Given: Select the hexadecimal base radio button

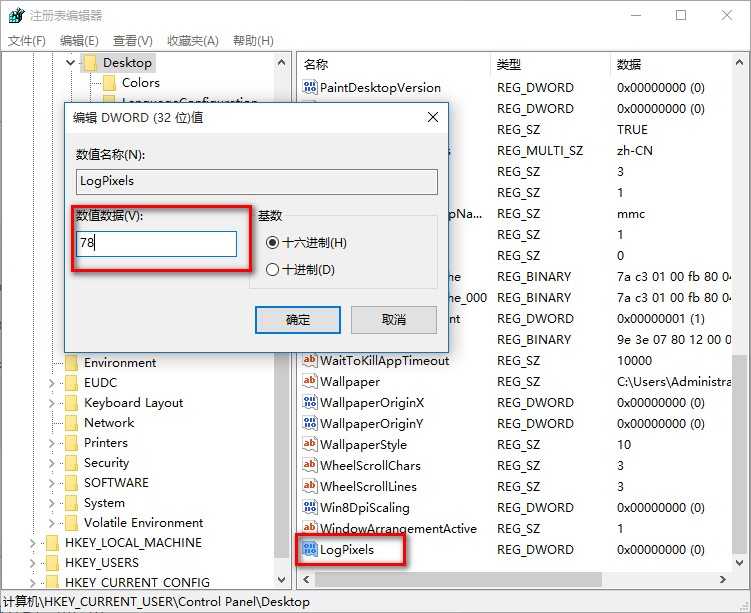Looking at the screenshot, I should [x=272, y=242].
